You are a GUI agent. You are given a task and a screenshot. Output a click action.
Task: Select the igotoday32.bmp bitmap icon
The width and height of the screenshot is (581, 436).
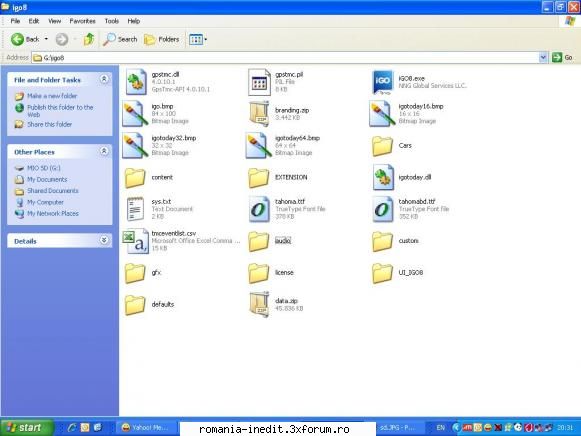134,146
